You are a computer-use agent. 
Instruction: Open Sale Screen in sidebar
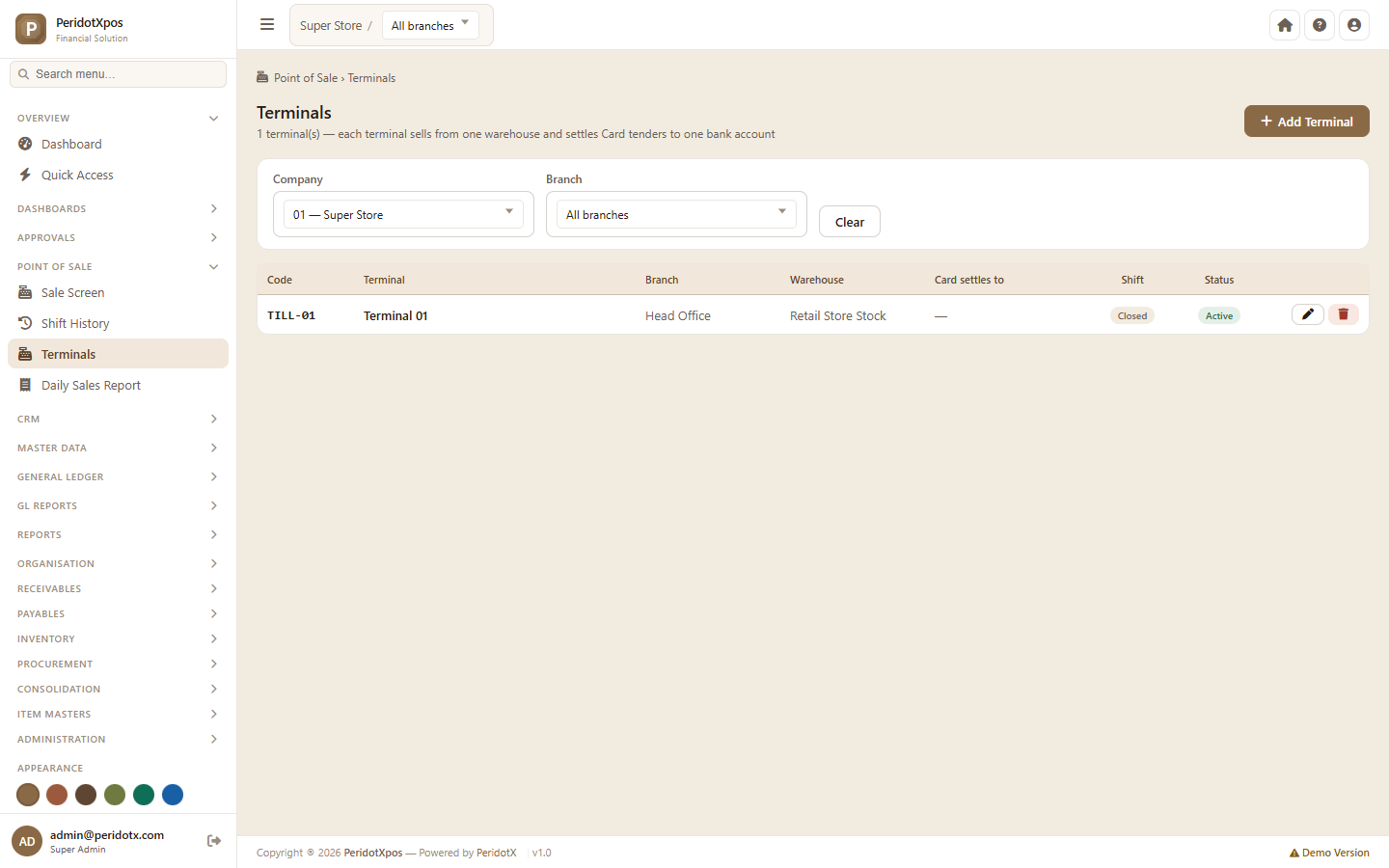118,292
